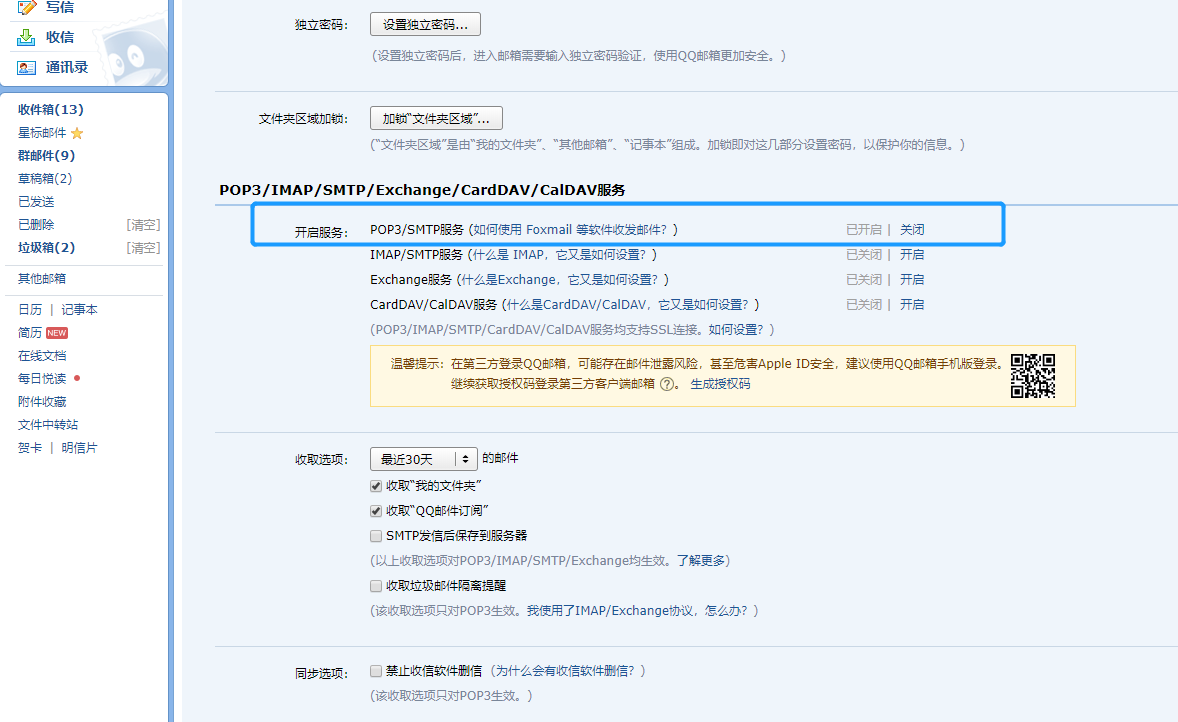Click the 加锁"文件夹区域" button
This screenshot has width=1178, height=722.
[436, 118]
